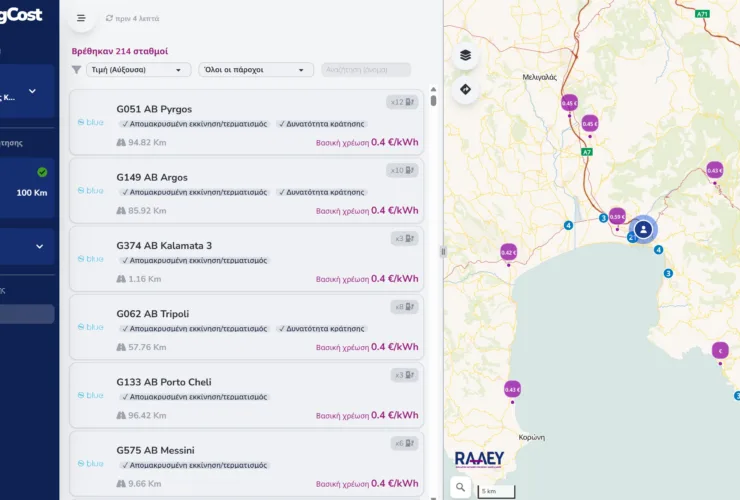
Task: Click the x12 charger count badge for Pyrgos
Action: pyautogui.click(x=402, y=102)
